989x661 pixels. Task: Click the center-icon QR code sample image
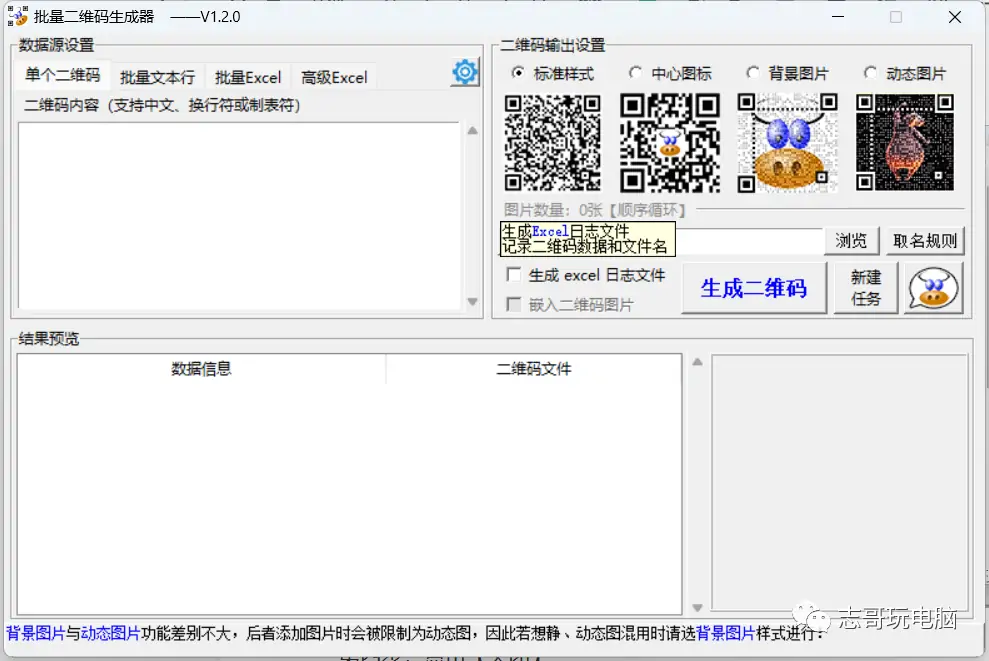coord(670,143)
